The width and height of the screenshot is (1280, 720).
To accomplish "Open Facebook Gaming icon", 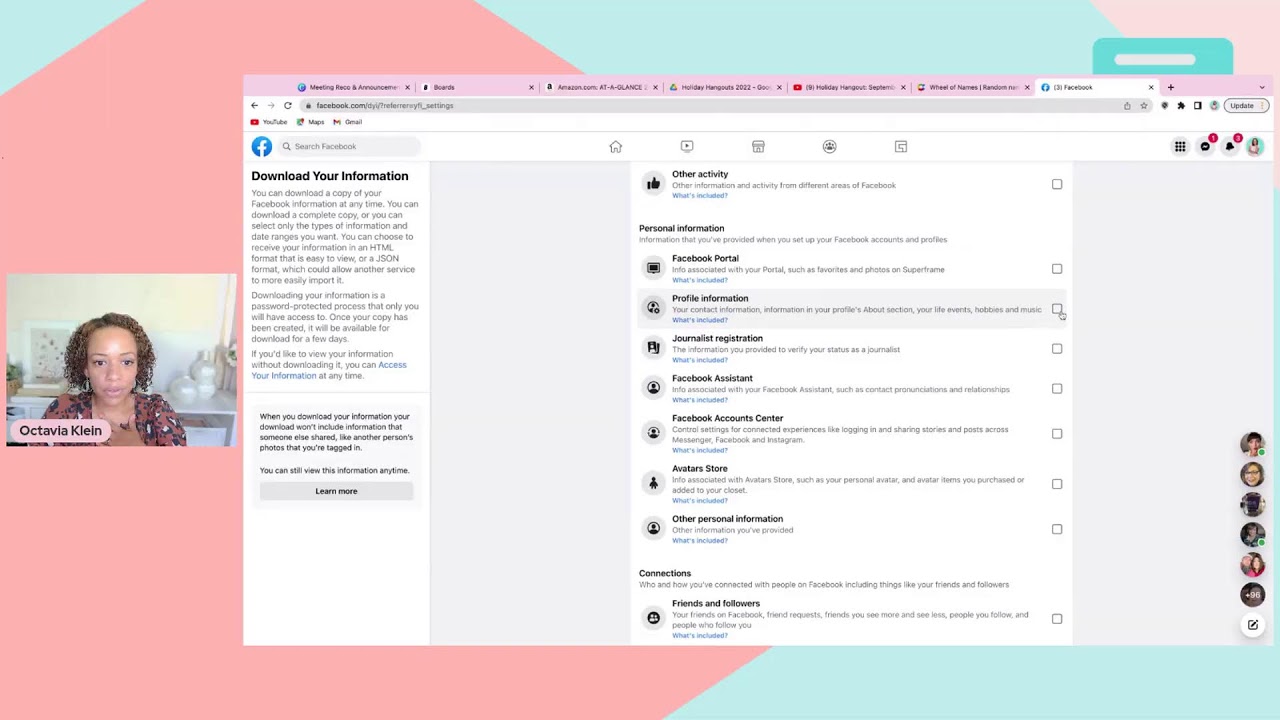I will point(901,146).
